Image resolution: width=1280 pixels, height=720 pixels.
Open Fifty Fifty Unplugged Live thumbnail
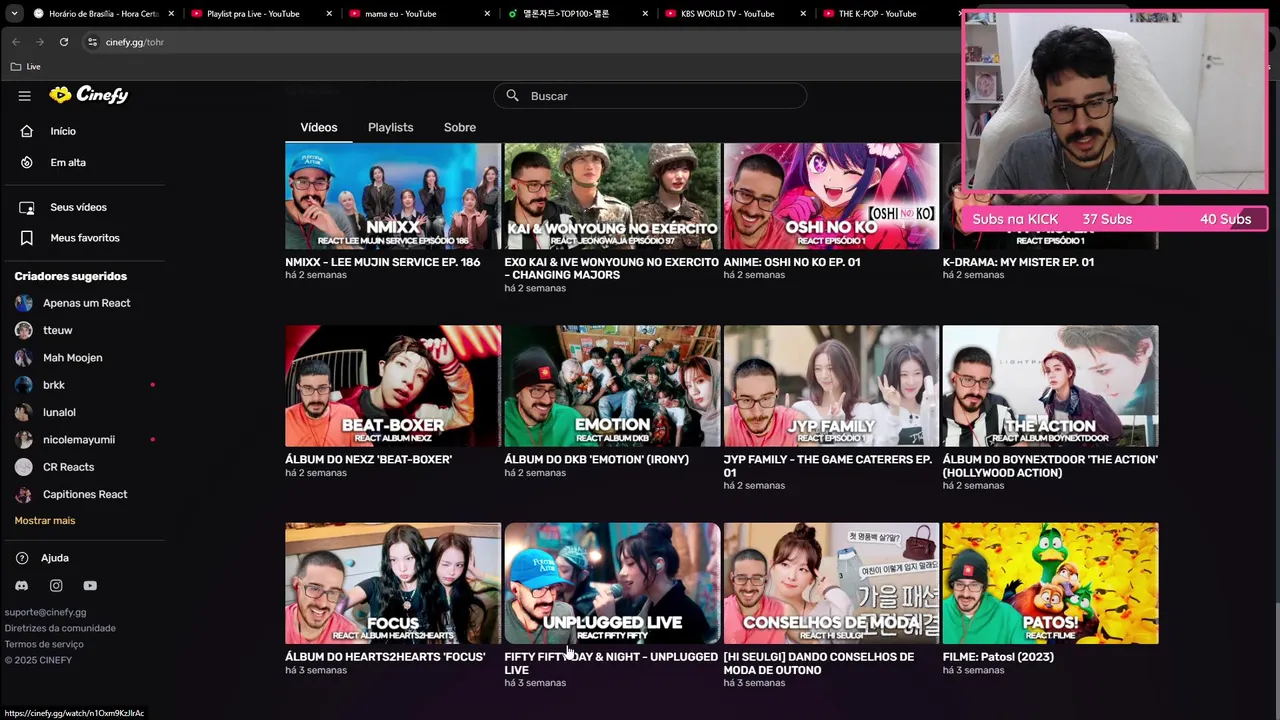coord(612,583)
